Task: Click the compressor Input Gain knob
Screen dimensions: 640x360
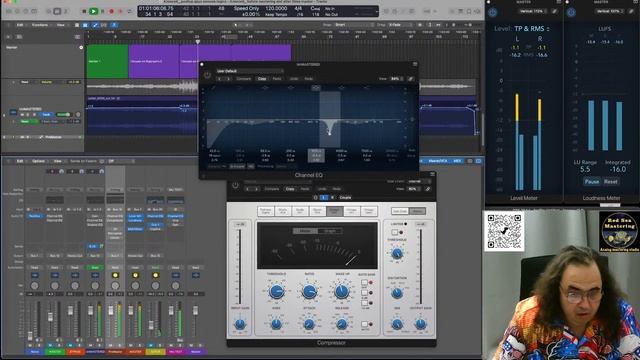Action: [x=240, y=324]
